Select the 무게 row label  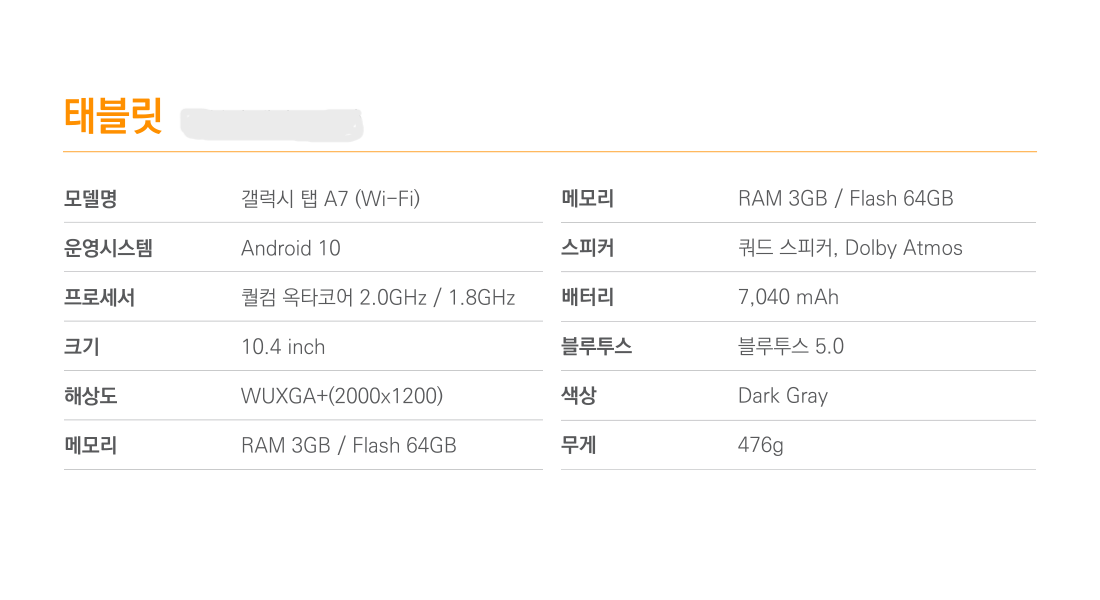(x=579, y=445)
